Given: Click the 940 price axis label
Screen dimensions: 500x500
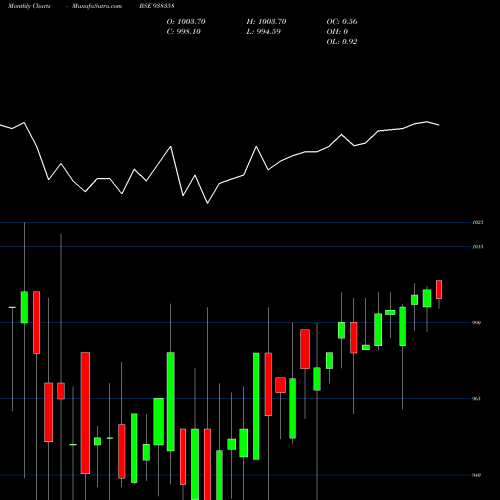Looking at the screenshot, I should 477,475.
